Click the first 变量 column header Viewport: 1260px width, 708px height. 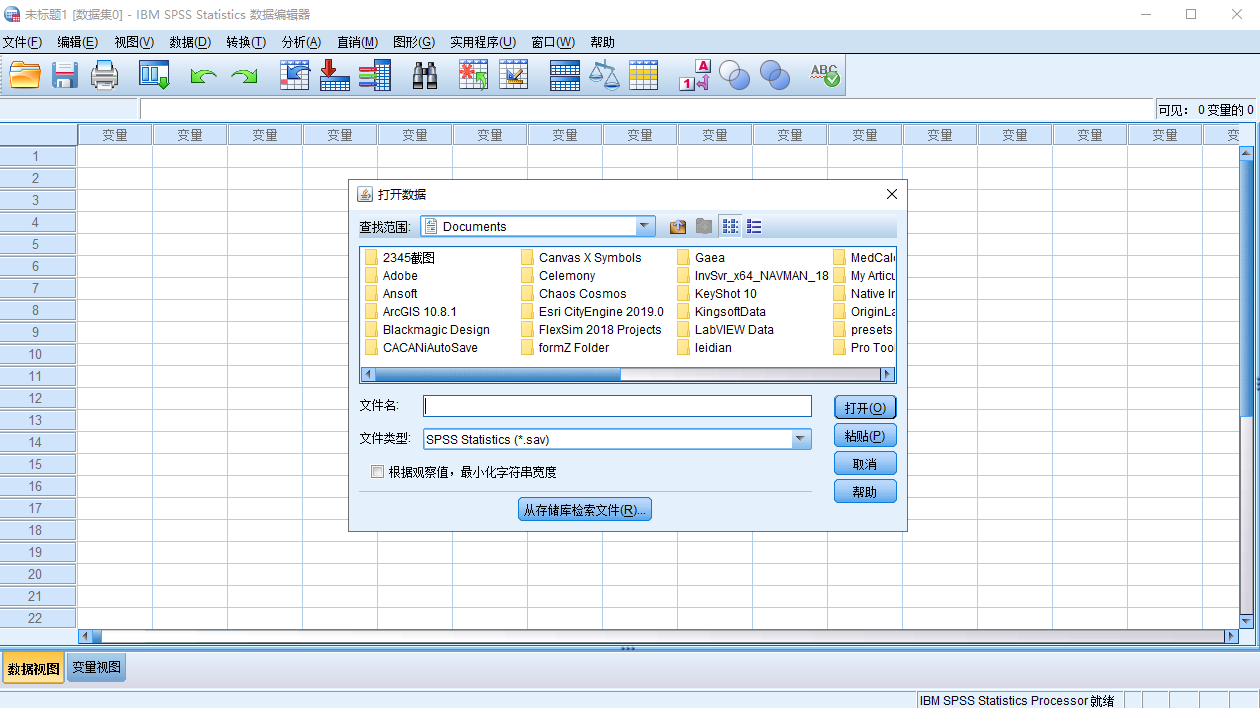pyautogui.click(x=115, y=135)
